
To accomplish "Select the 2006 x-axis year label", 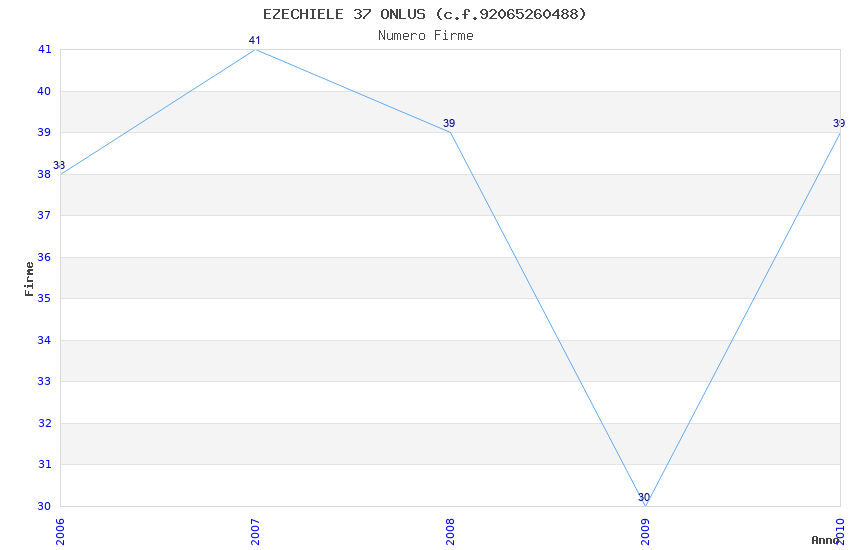I will tap(60, 532).
